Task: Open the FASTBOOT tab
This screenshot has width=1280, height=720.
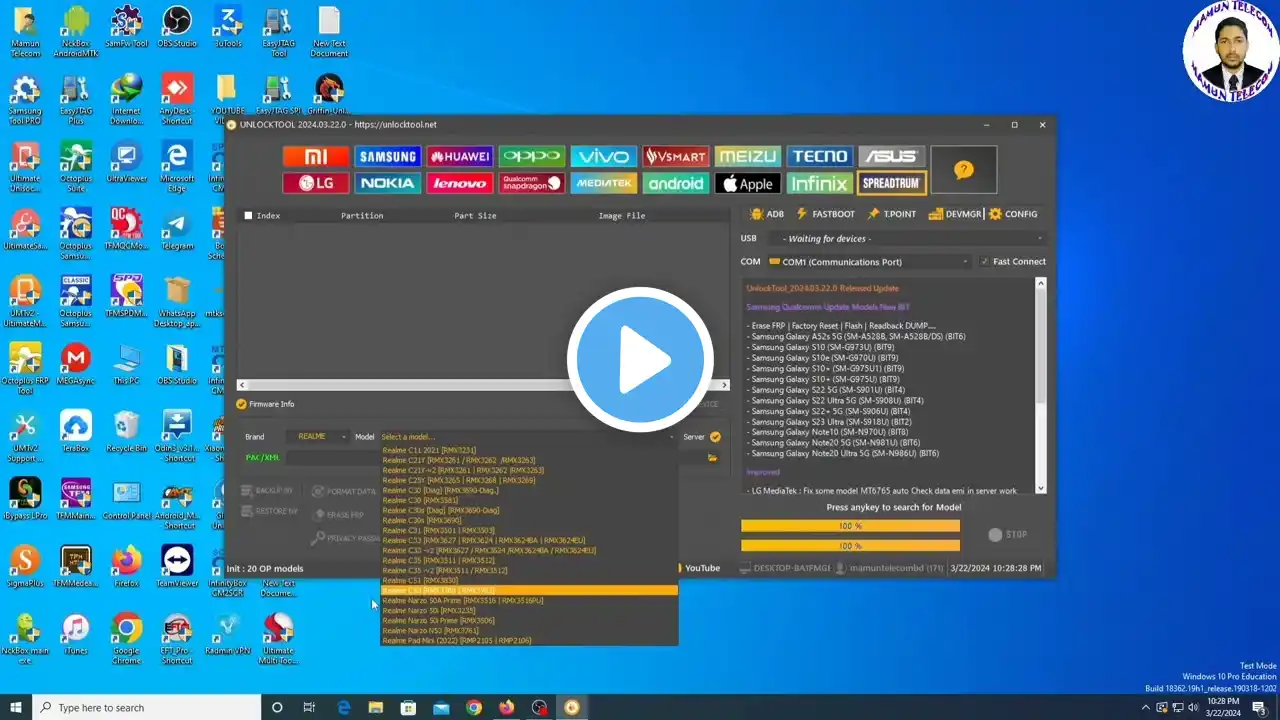Action: (825, 214)
